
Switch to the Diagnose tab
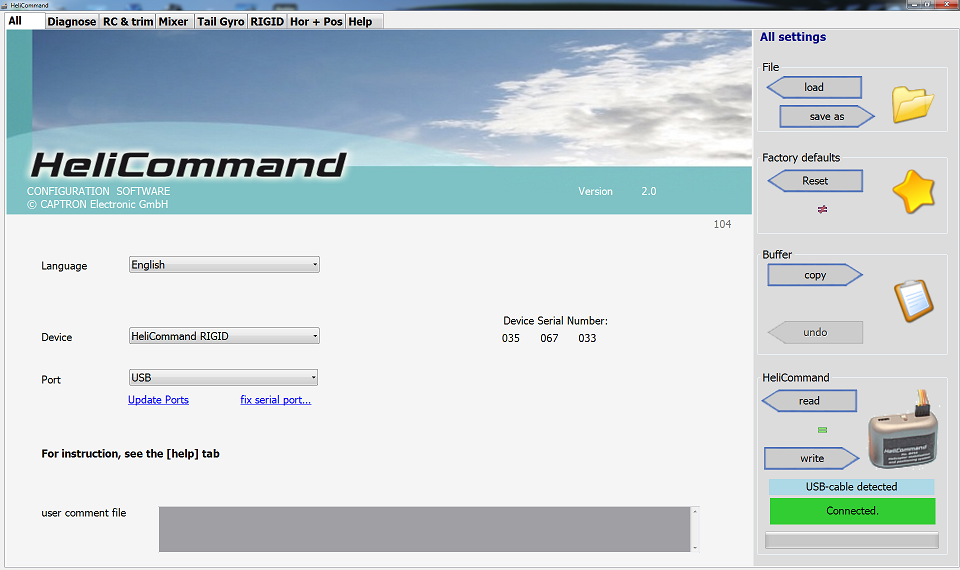pos(72,21)
